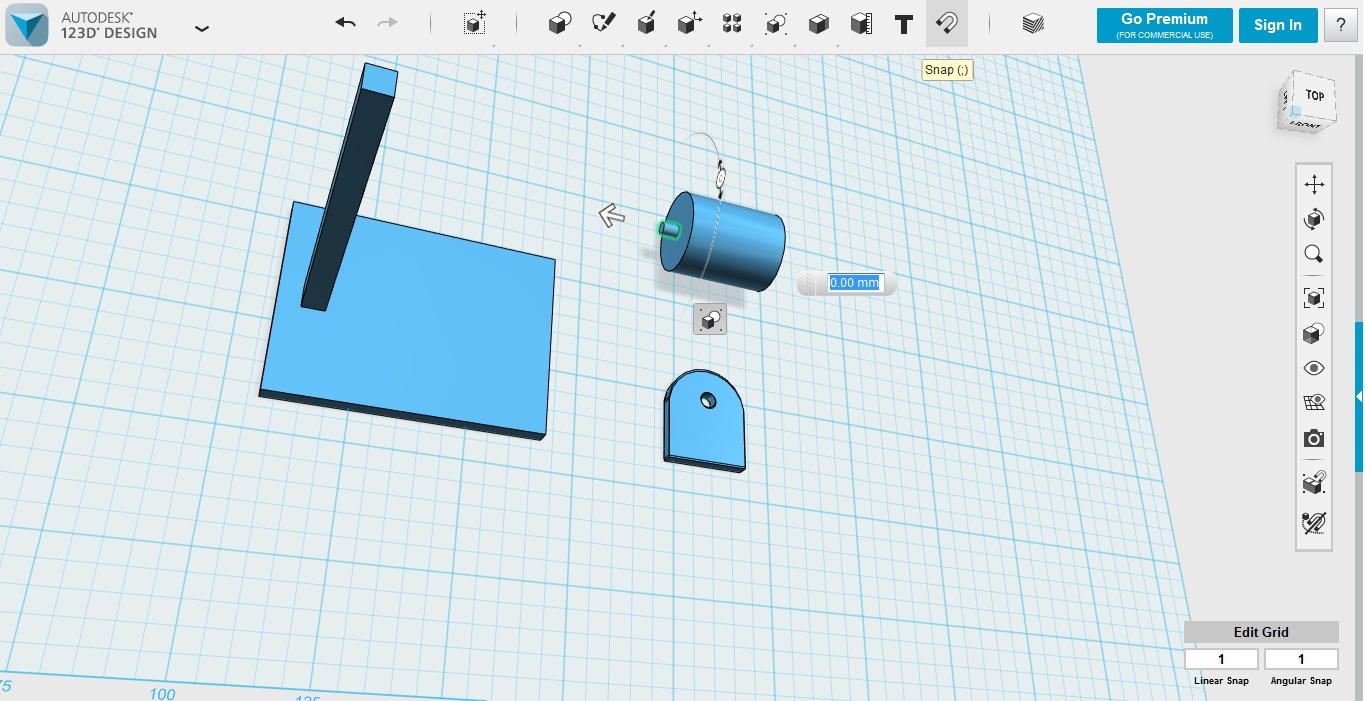Select the Measure tool

pos(861,23)
